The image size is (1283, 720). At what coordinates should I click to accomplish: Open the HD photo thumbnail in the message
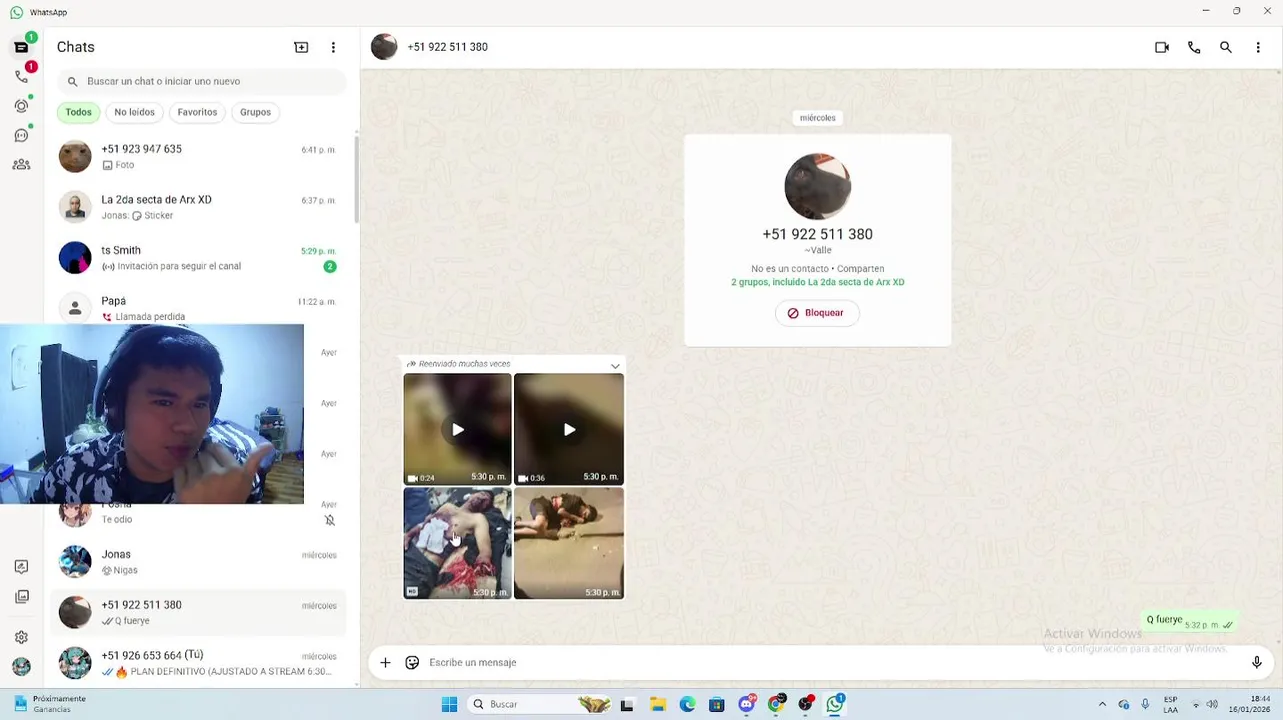coord(457,543)
